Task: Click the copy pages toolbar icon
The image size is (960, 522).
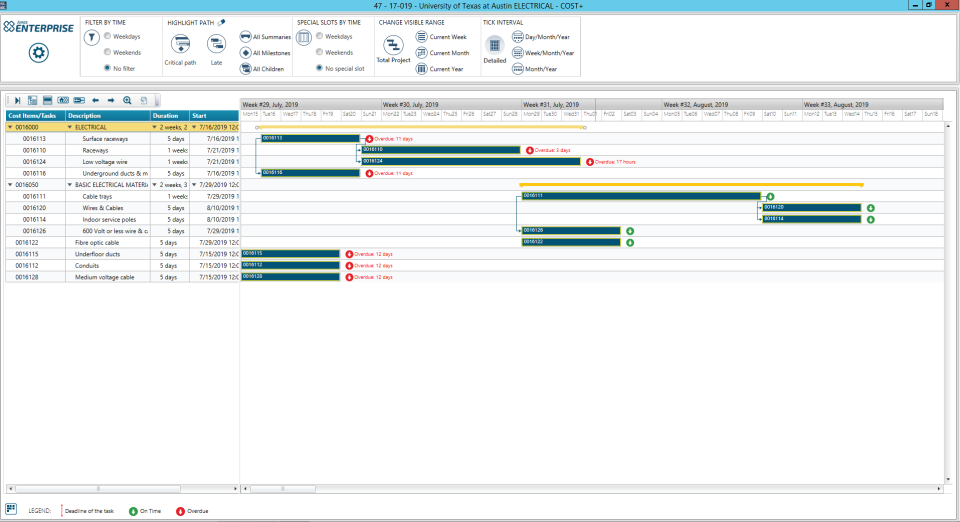Action: click(x=143, y=100)
